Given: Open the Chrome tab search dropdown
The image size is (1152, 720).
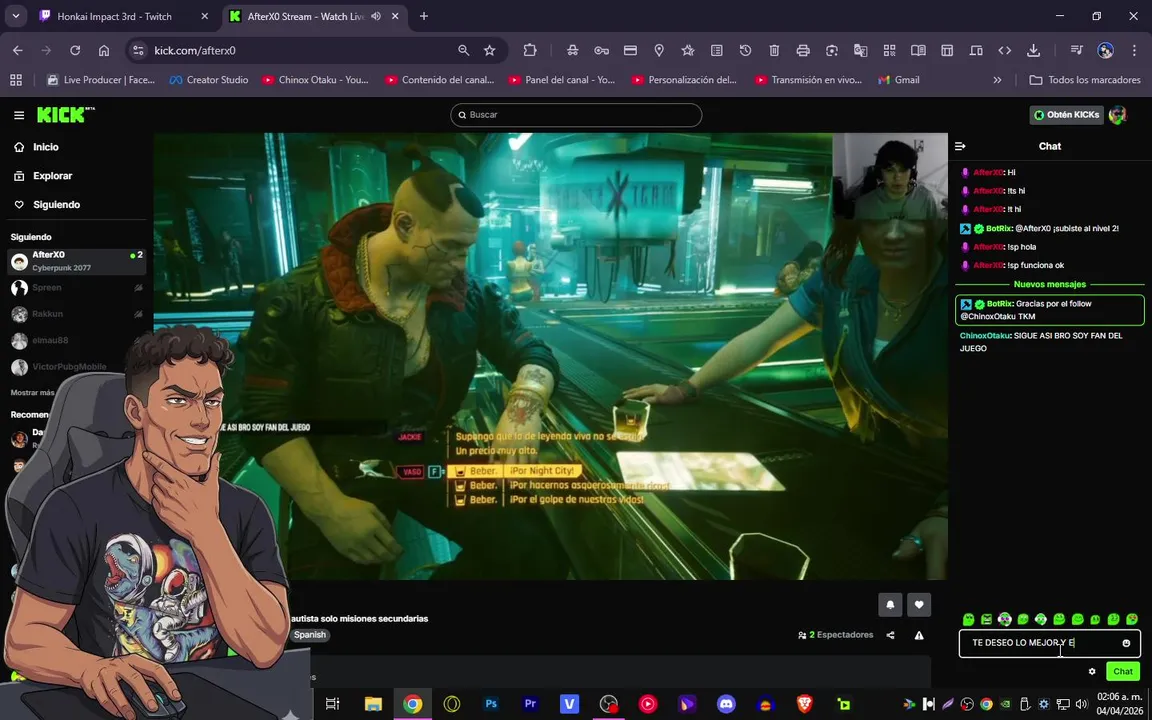Looking at the screenshot, I should 15,16.
